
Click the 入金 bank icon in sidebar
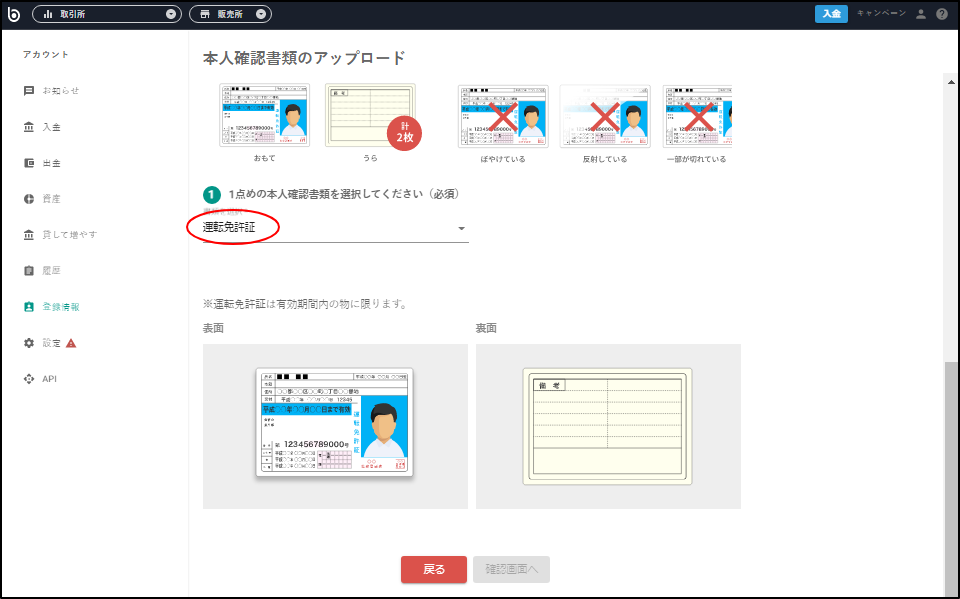pos(29,127)
